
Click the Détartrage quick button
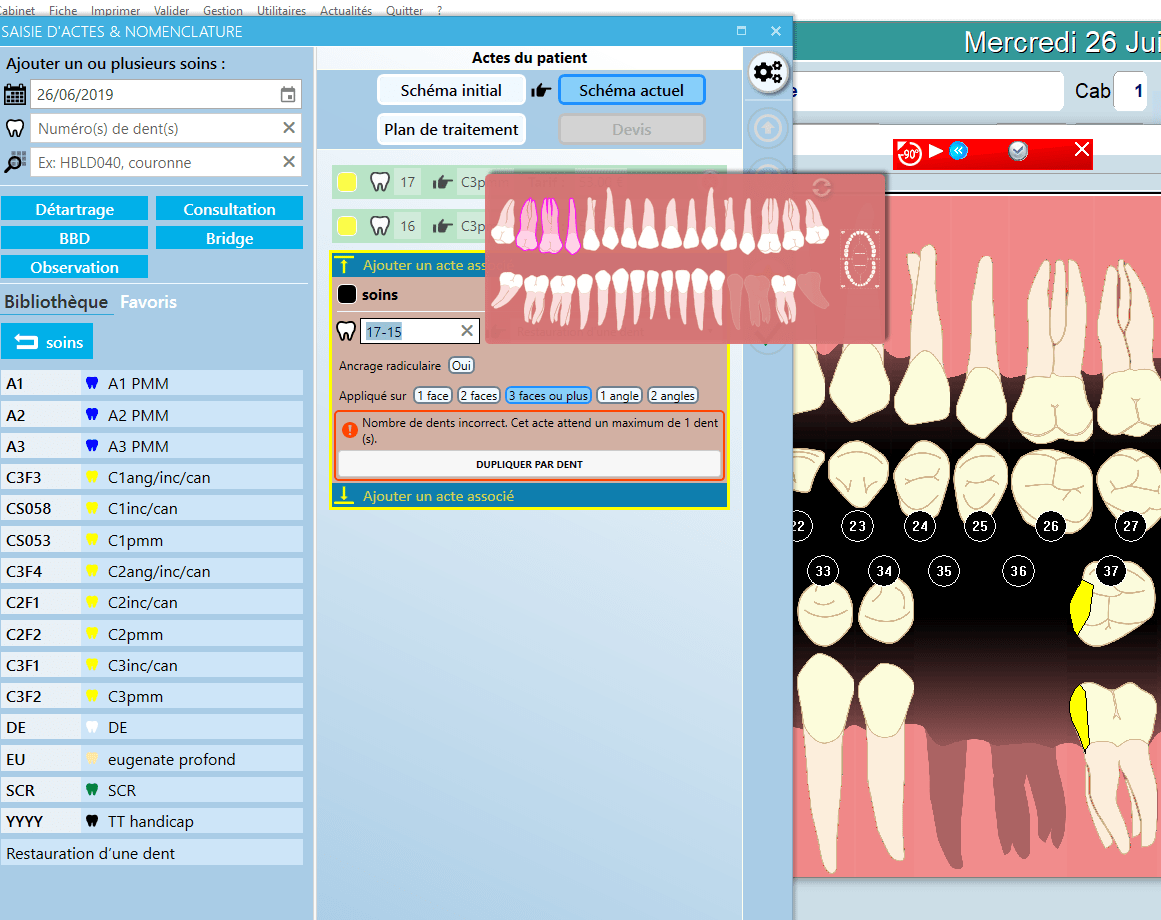click(75, 209)
